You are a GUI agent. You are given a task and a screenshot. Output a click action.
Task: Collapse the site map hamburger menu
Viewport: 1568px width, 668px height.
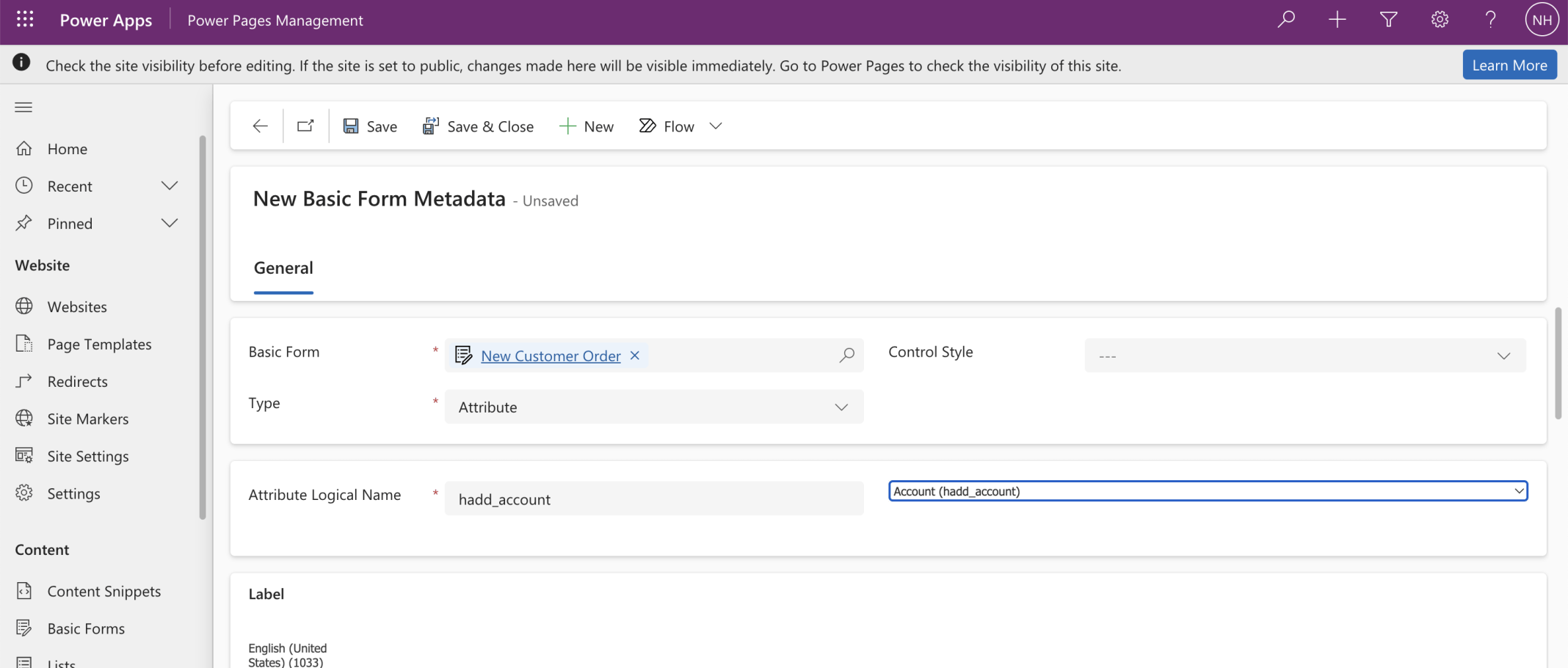click(23, 107)
